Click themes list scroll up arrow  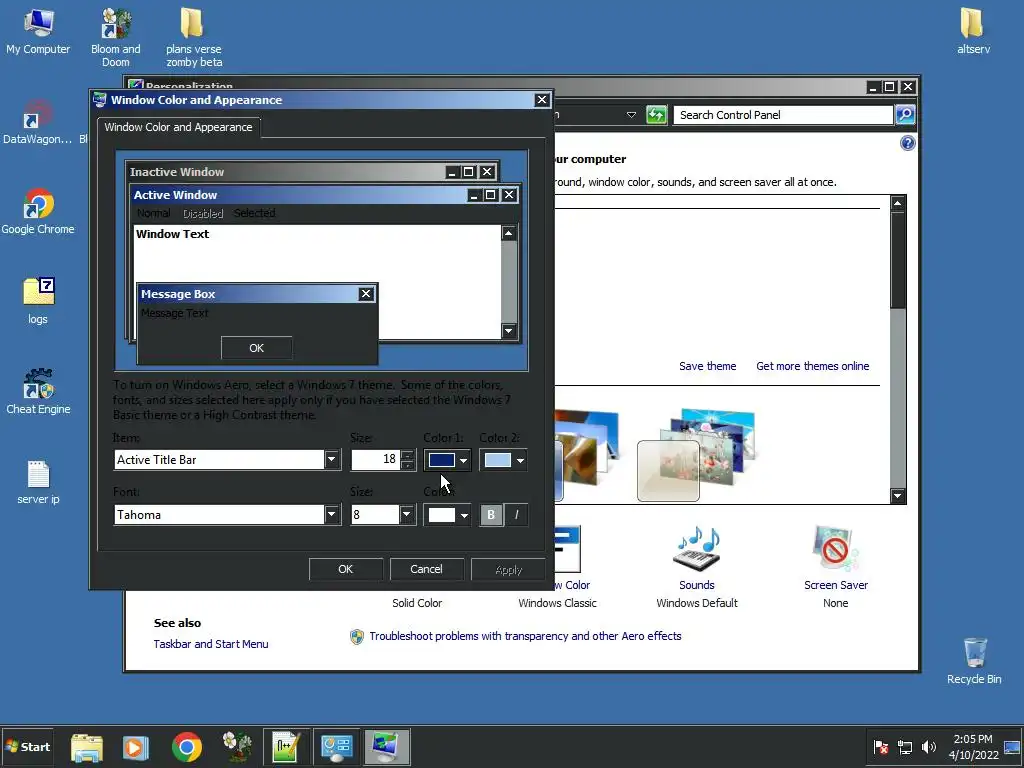coord(898,203)
